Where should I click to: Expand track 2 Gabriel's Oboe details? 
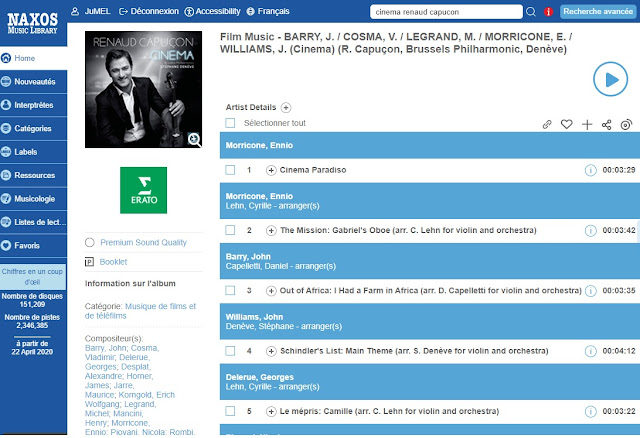click(x=271, y=231)
